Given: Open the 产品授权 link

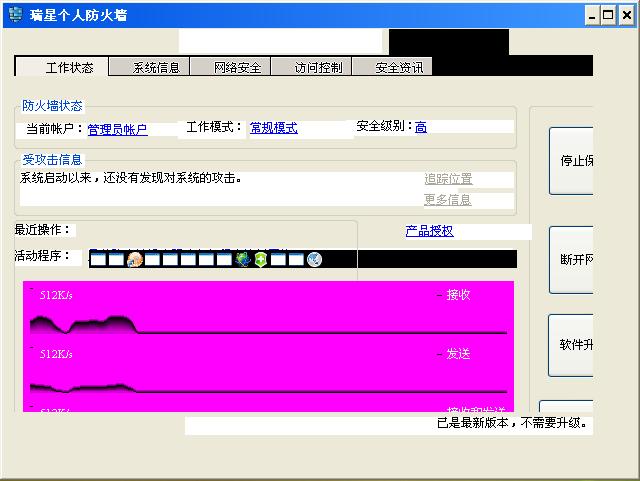Looking at the screenshot, I should (x=429, y=231).
